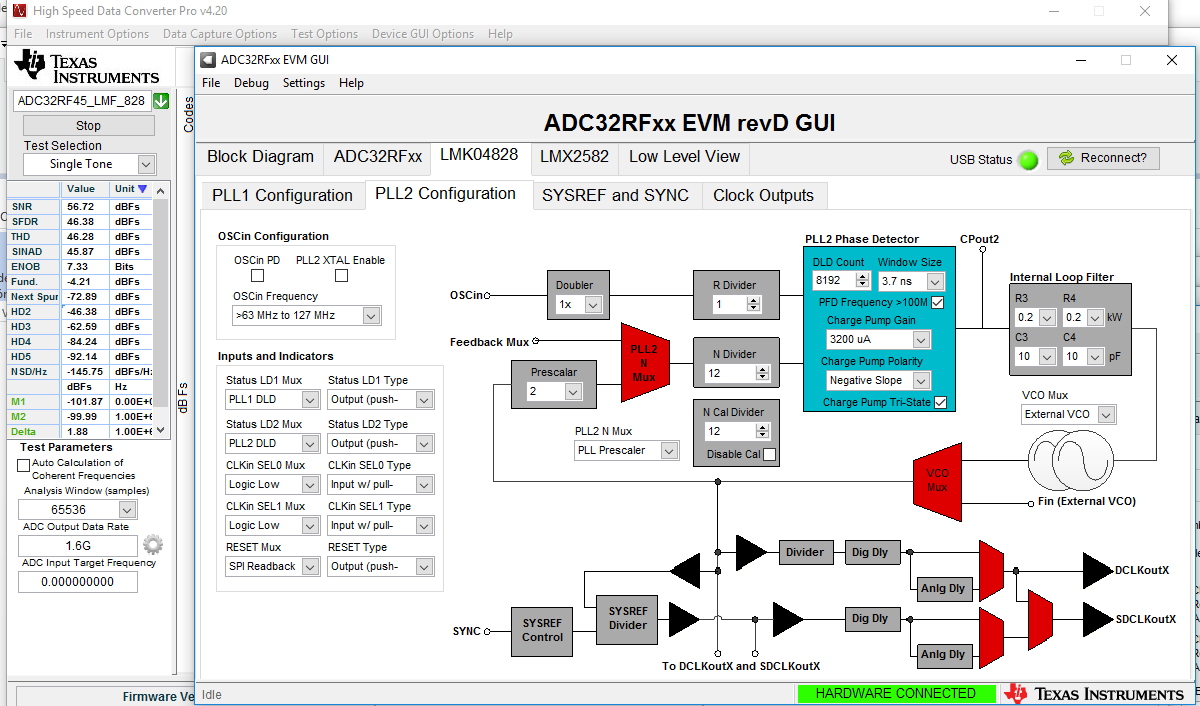
Task: Increment the N Cal Divider stepper
Action: 765,428
